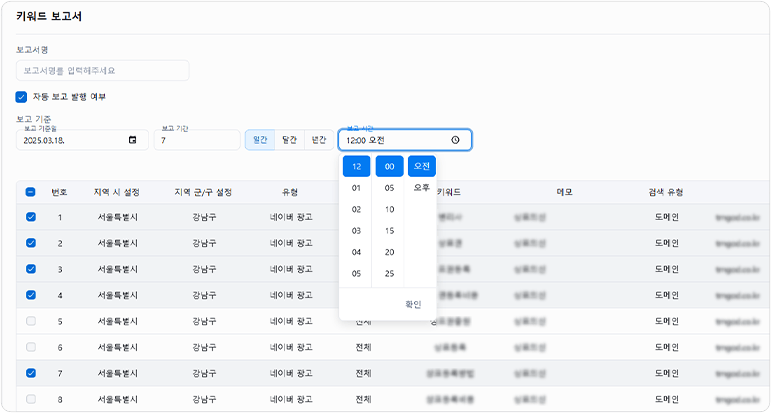
Task: Choose hour 04 in time picker
Action: point(356,252)
